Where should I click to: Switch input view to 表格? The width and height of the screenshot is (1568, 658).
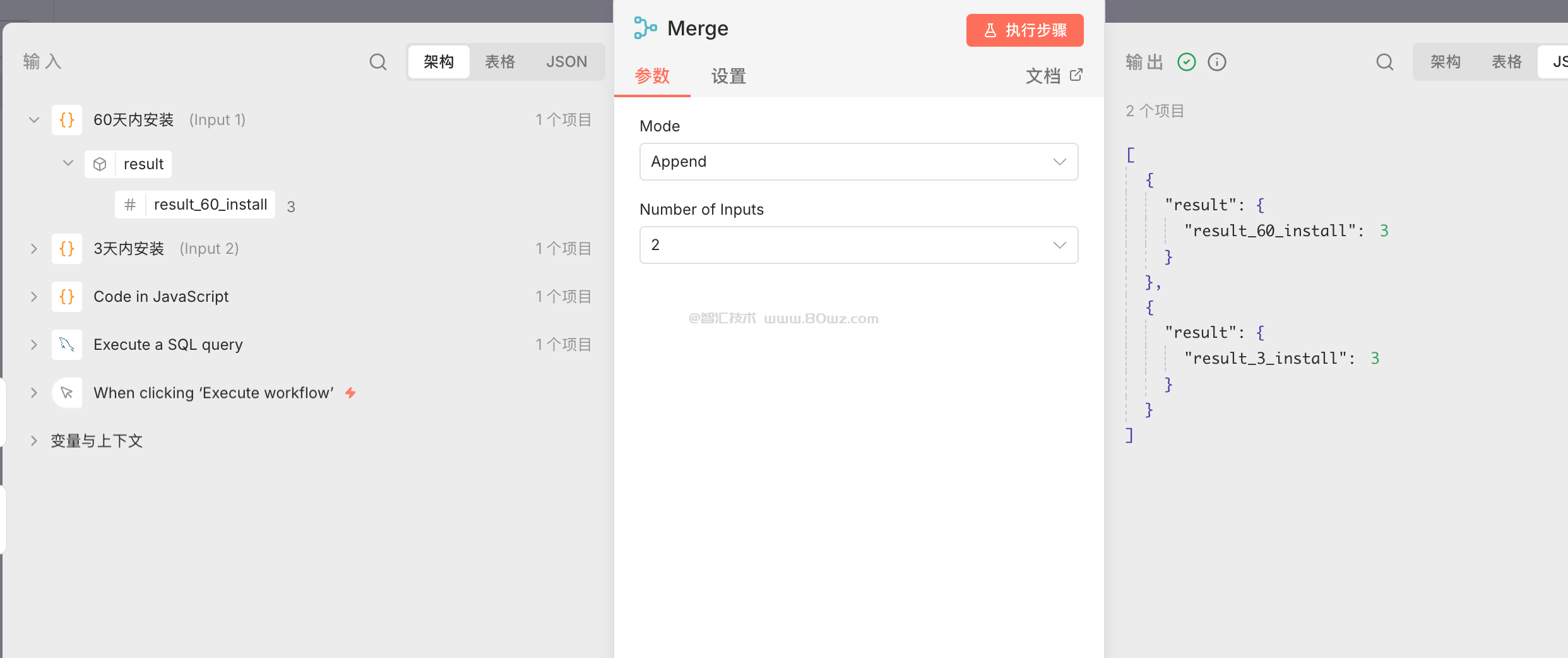pyautogui.click(x=500, y=62)
